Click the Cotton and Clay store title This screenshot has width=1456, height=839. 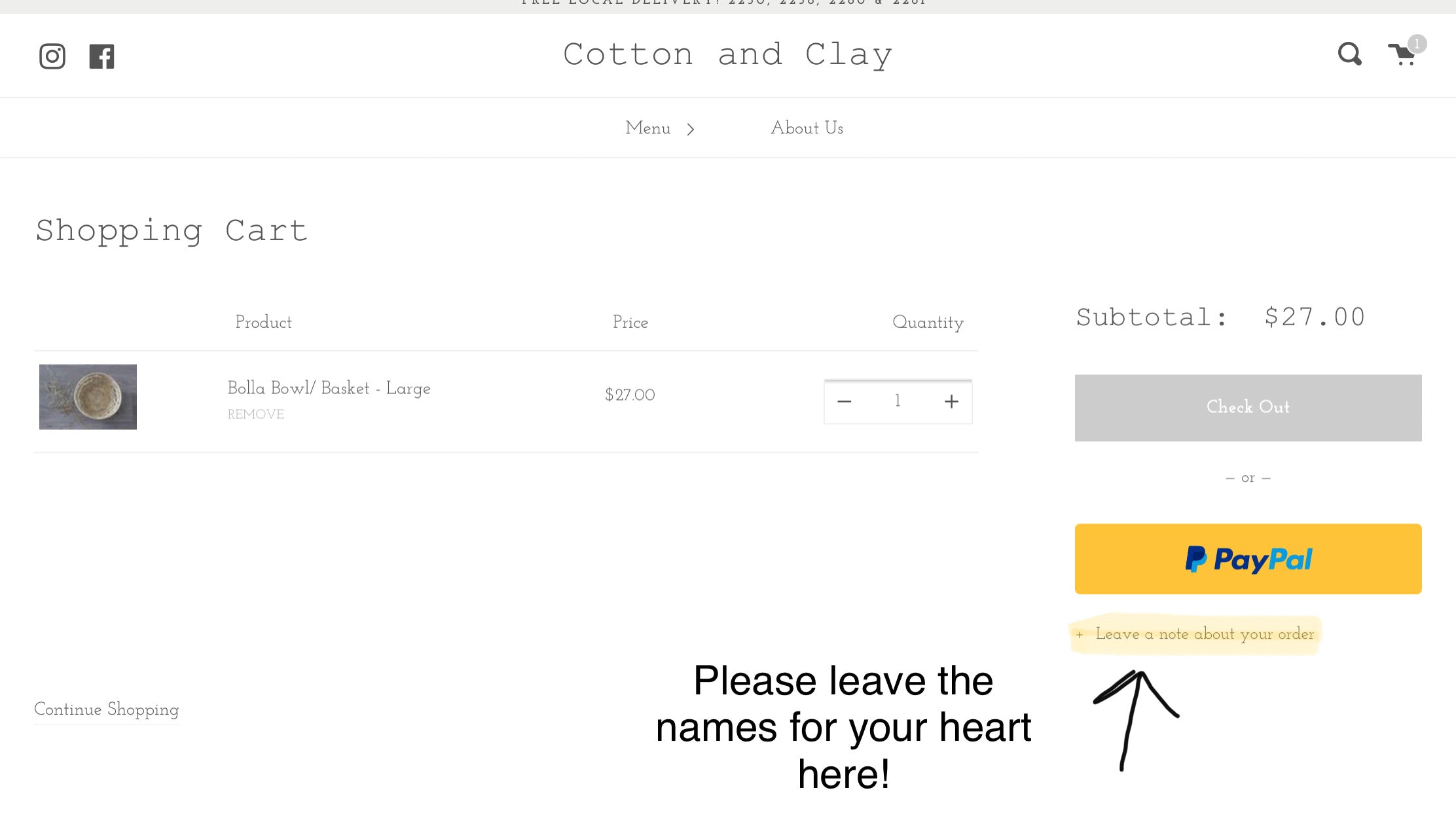pyautogui.click(x=727, y=54)
